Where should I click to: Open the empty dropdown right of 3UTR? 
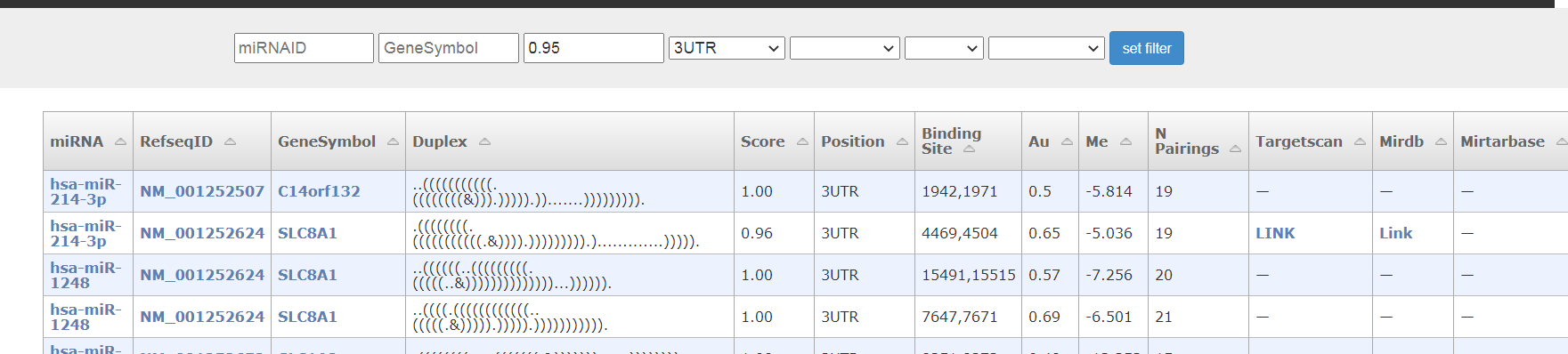(x=845, y=48)
